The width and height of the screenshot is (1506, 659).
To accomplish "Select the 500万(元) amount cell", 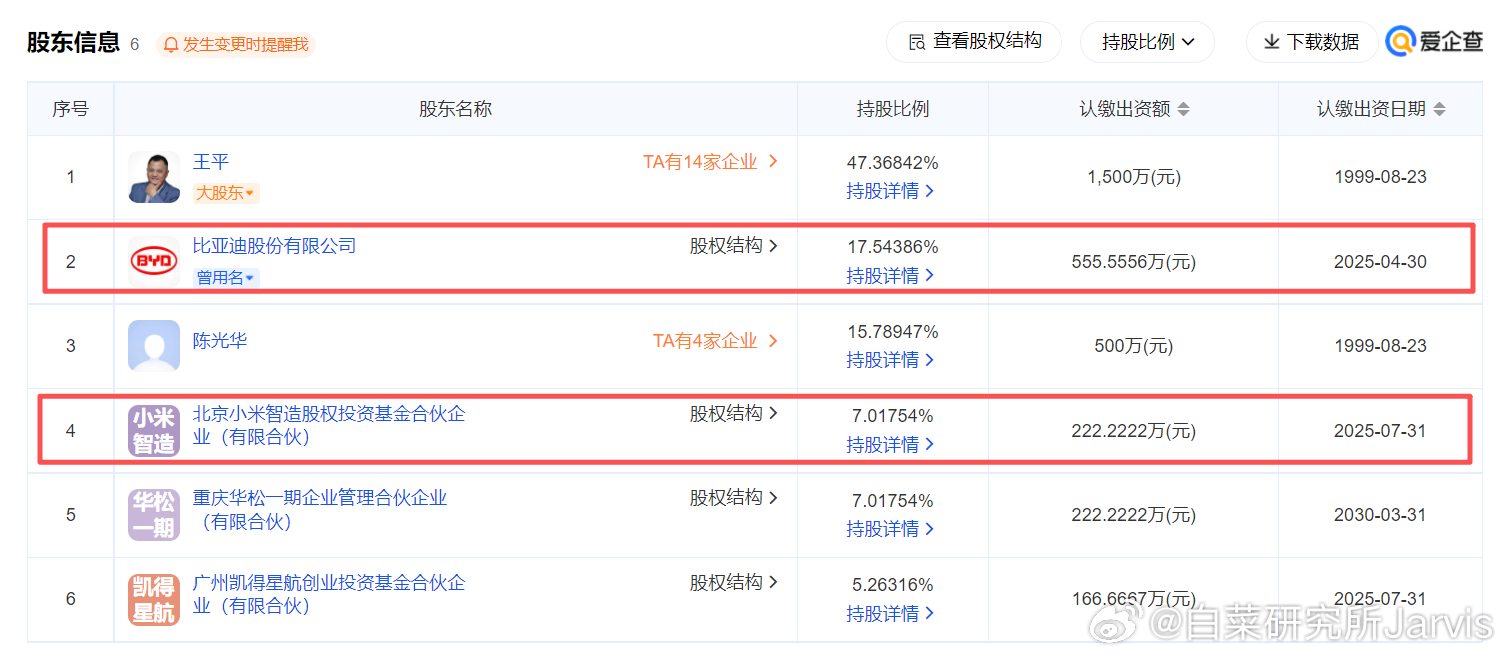I will (x=1134, y=346).
